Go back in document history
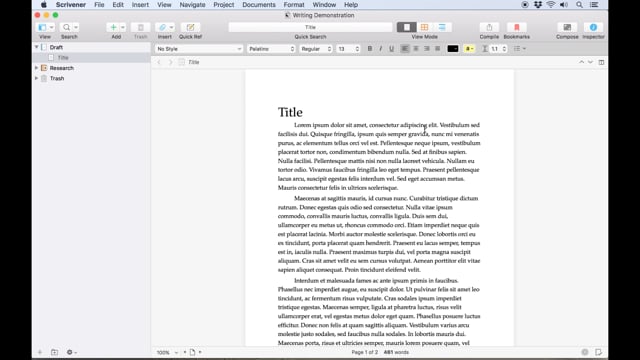Screen dimensions: 640x360 (x=159, y=62)
